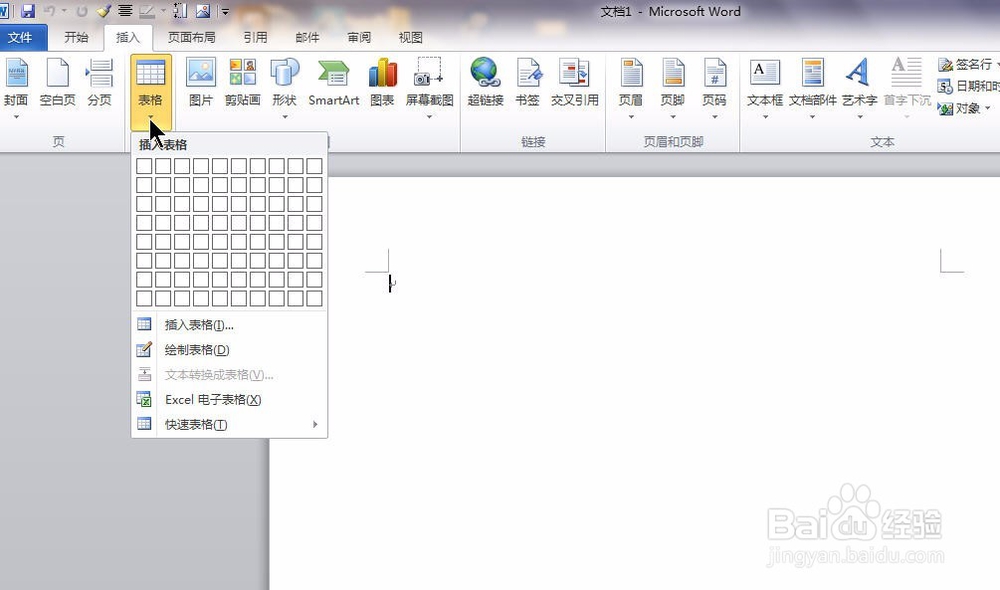Viewport: 1000px width, 590px height.
Task: Choose 绘制表格(D) from the table menu
Action: (230, 350)
